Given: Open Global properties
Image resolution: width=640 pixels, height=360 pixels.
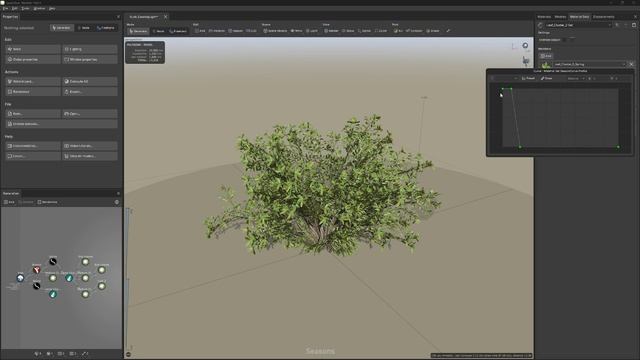Looking at the screenshot, I should coord(33,60).
